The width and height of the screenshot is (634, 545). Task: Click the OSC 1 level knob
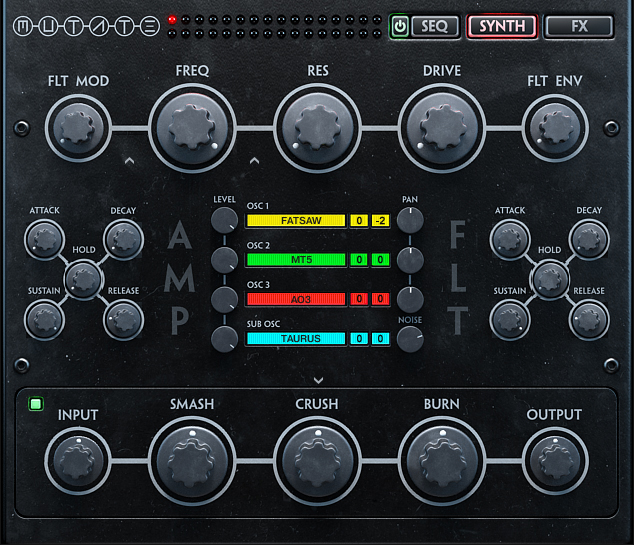pyautogui.click(x=224, y=221)
